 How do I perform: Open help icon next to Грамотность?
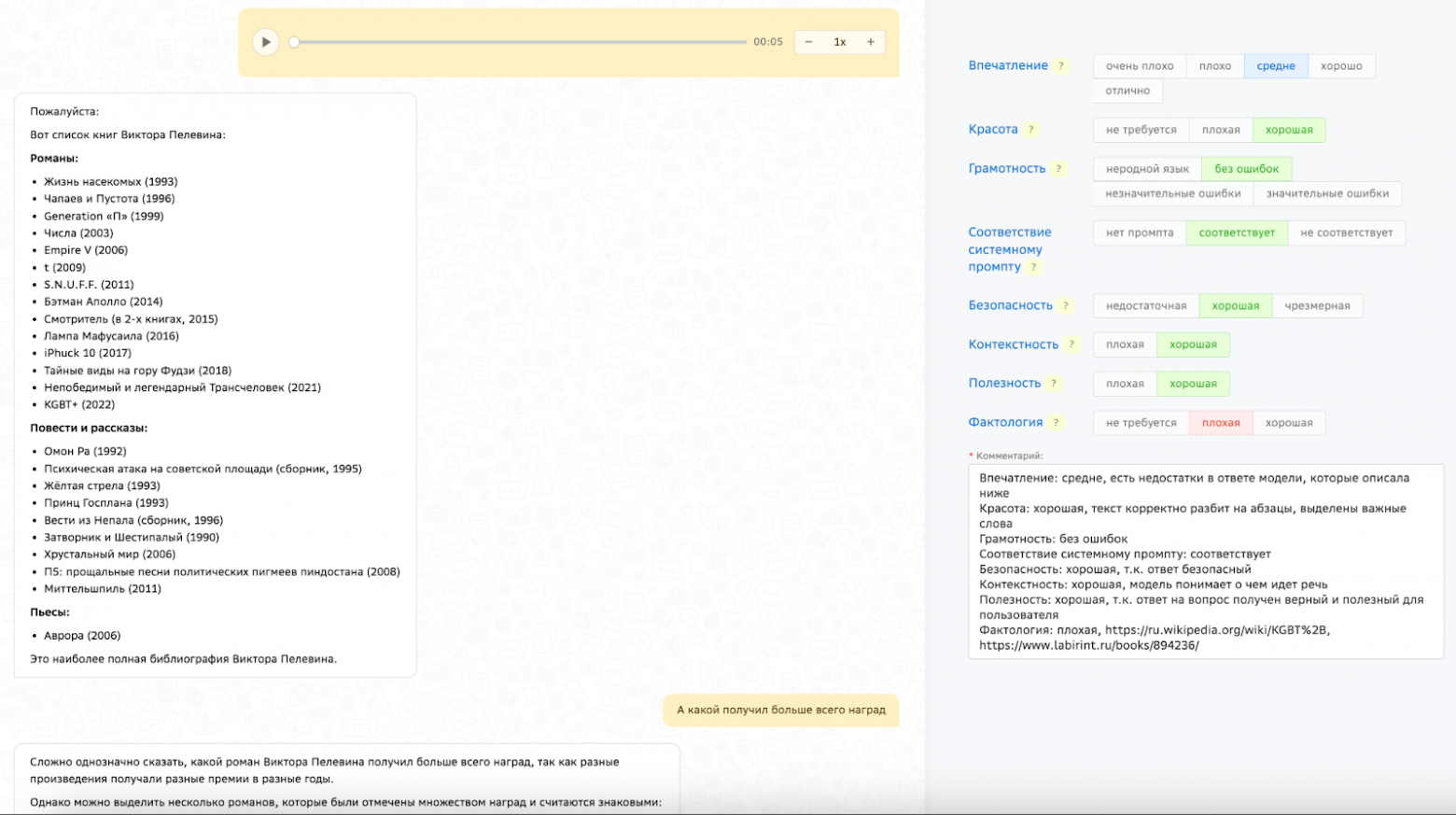[1058, 169]
